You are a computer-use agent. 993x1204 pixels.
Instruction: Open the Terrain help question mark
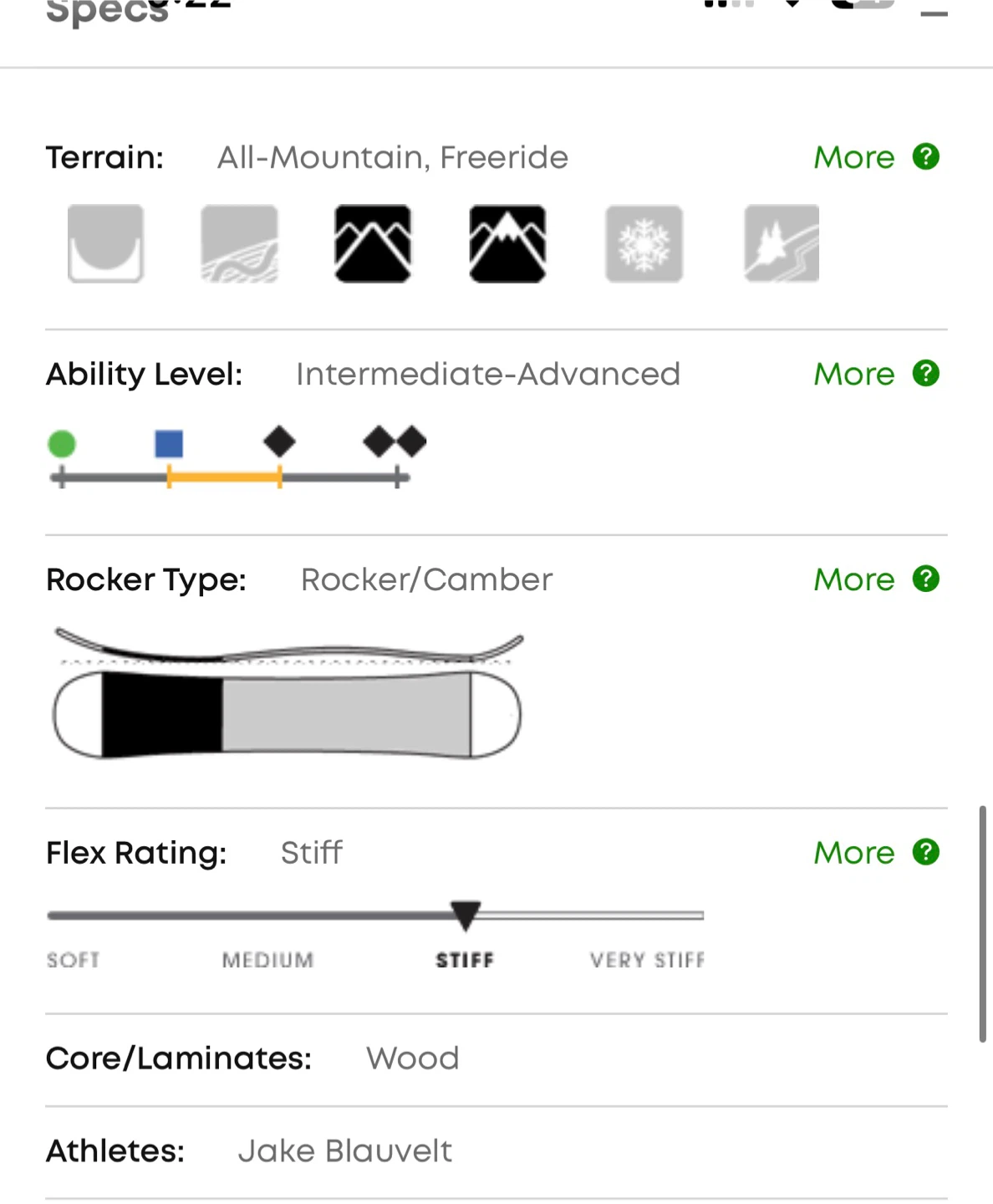[x=926, y=156]
